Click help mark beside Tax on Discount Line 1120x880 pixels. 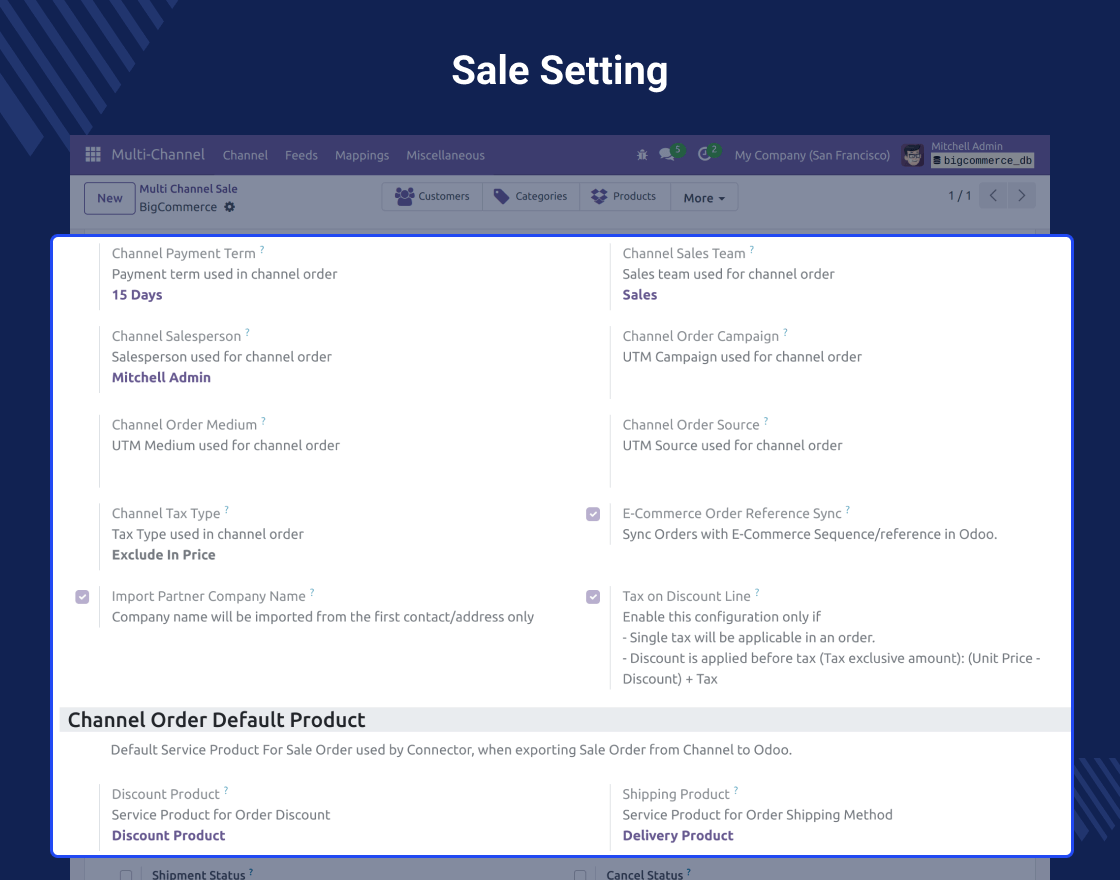[x=757, y=592]
